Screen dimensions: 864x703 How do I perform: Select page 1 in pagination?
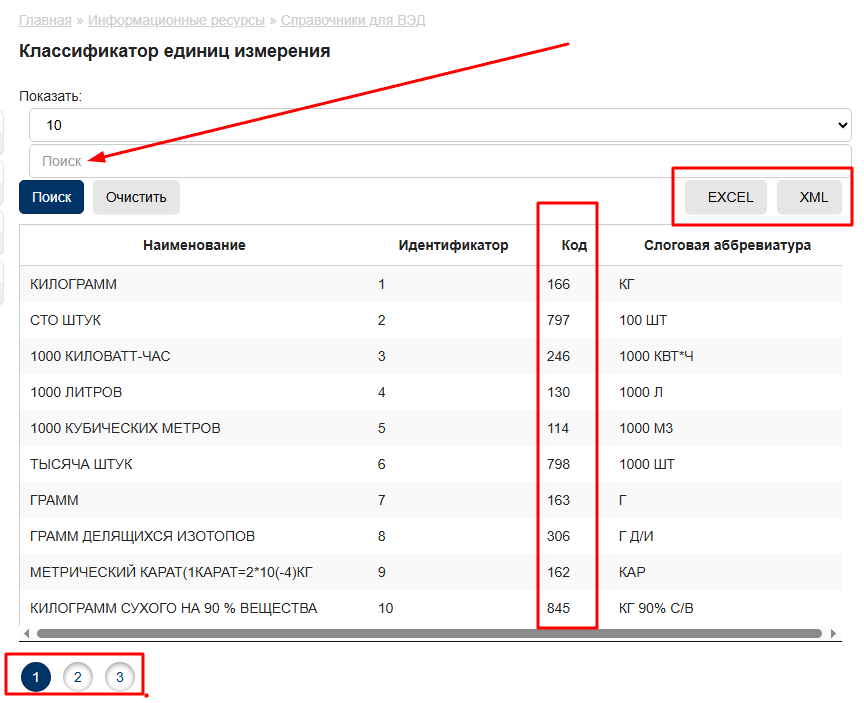36,678
